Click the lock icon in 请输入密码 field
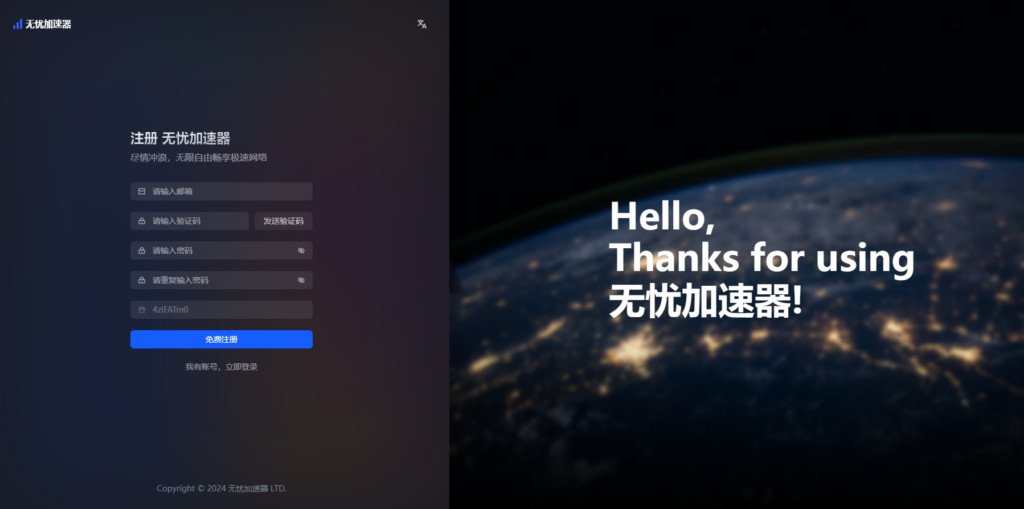 (x=142, y=251)
